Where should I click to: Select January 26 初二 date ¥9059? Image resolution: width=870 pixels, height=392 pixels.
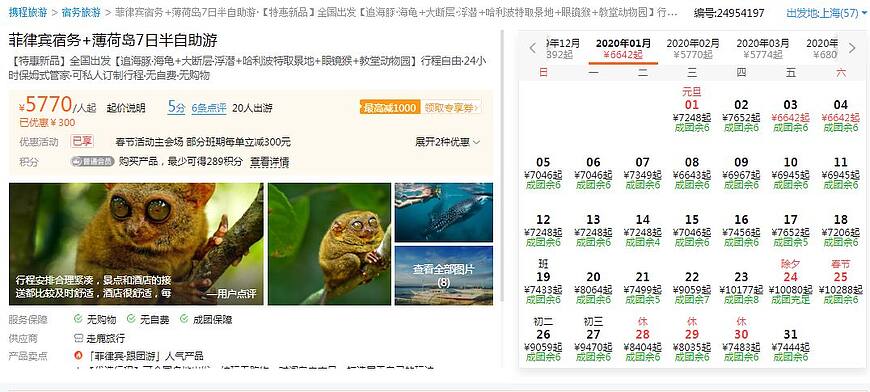point(543,339)
